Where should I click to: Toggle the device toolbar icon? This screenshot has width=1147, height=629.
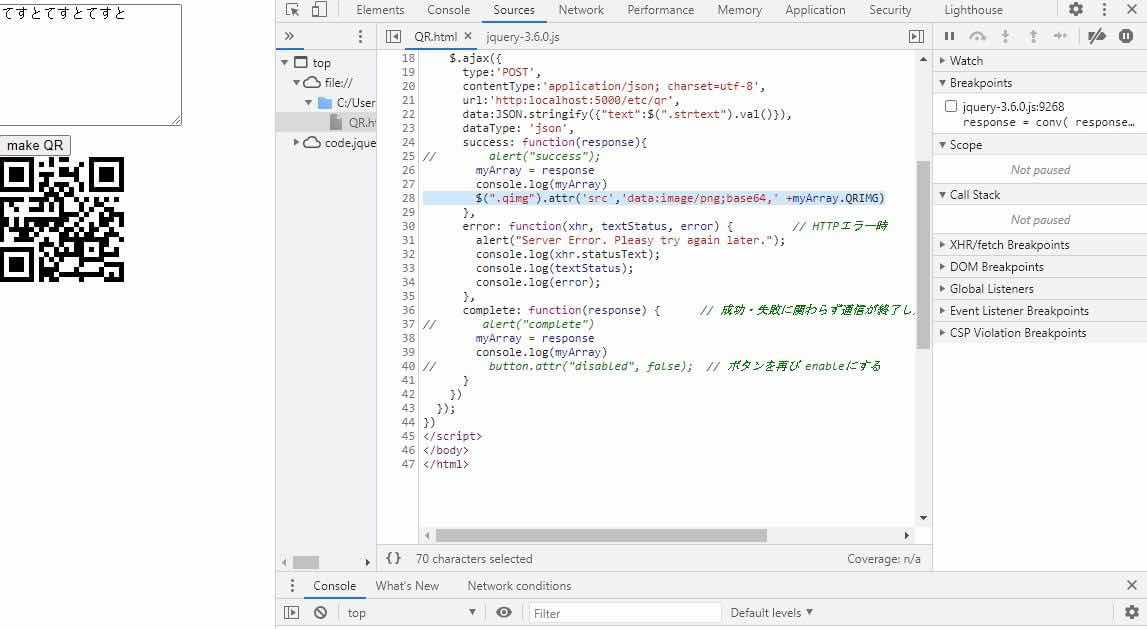click(319, 10)
